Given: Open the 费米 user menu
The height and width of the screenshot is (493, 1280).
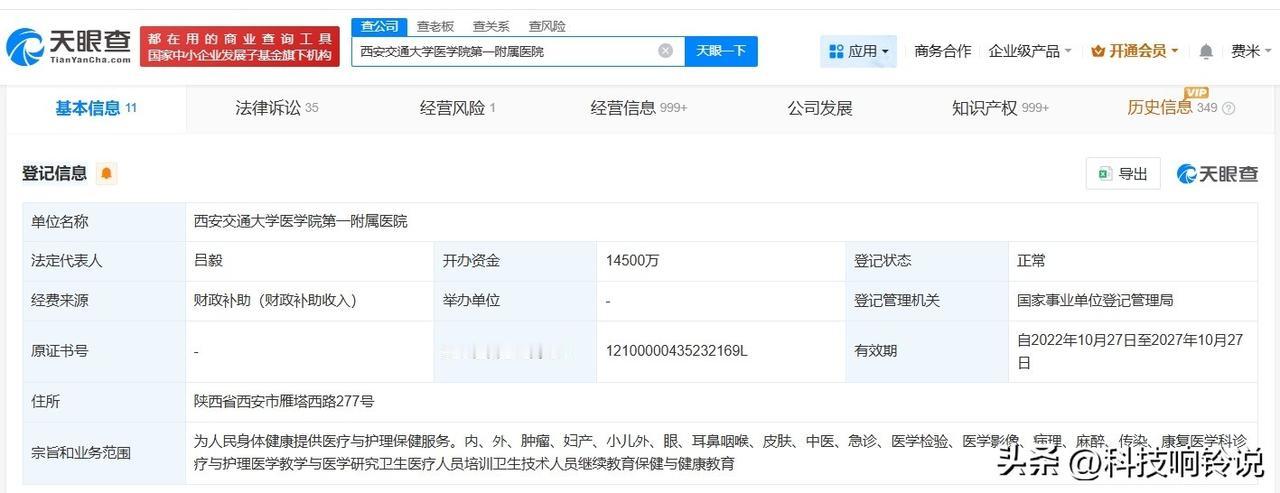Looking at the screenshot, I should coord(1250,51).
